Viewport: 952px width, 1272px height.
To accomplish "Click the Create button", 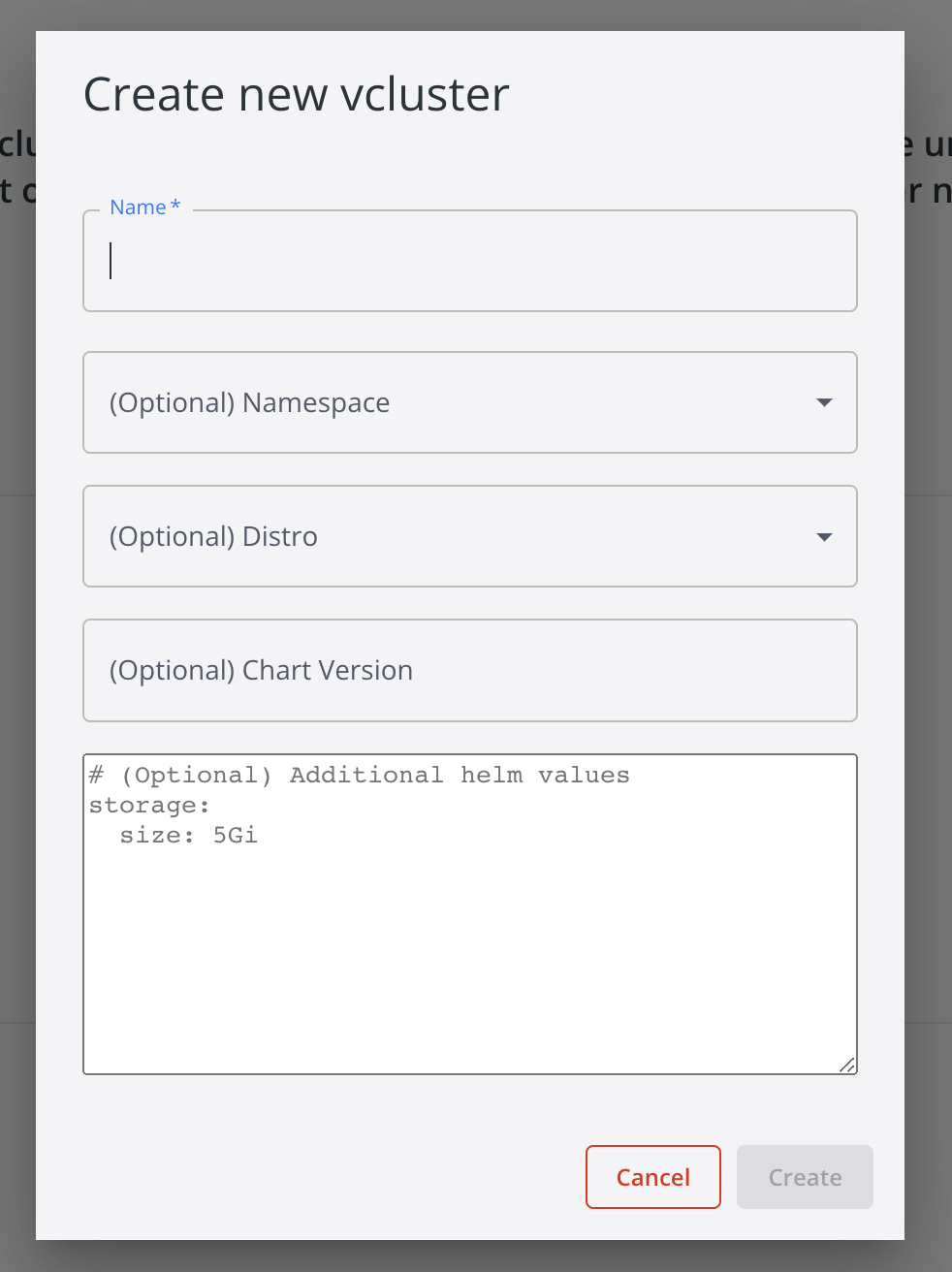I will (805, 1177).
